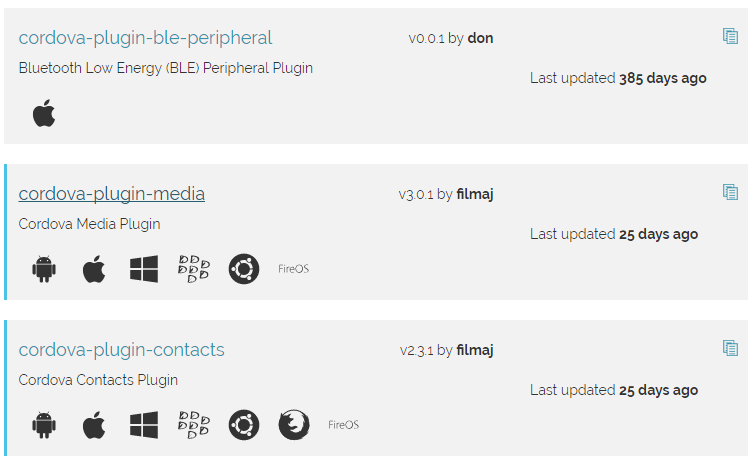The image size is (750, 469).
Task: Copy install command for ble-peripheral plugin
Action: pos(730,36)
